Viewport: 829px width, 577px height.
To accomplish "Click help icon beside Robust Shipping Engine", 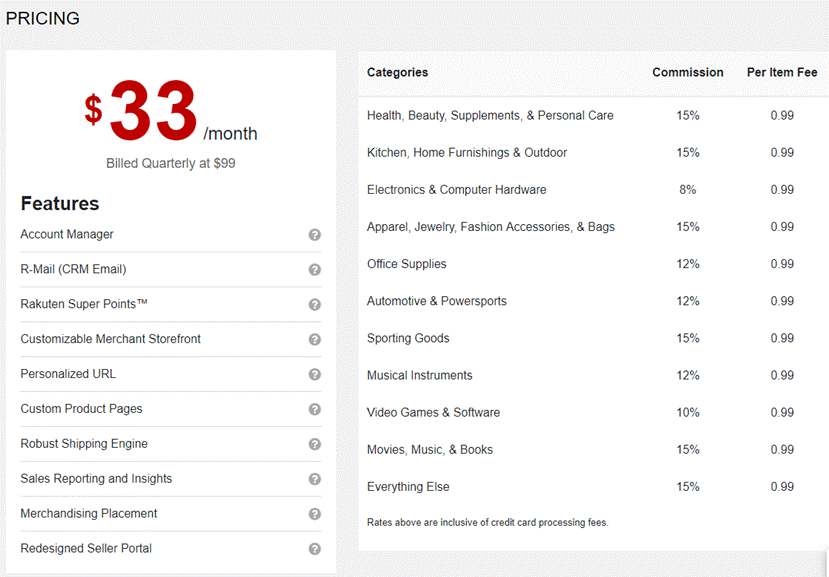I will tap(314, 445).
